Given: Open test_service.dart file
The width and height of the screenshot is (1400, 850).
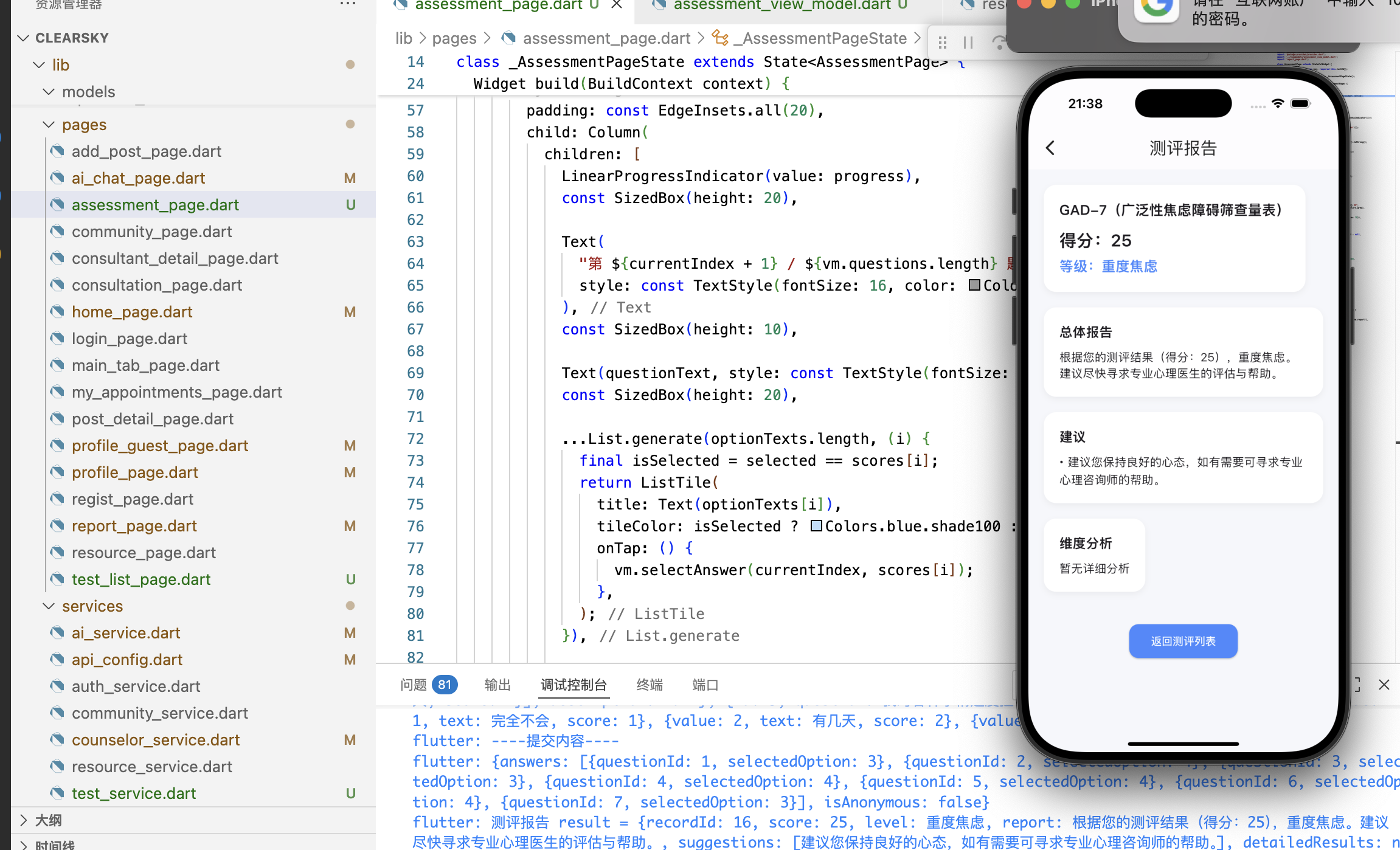Looking at the screenshot, I should click(134, 793).
